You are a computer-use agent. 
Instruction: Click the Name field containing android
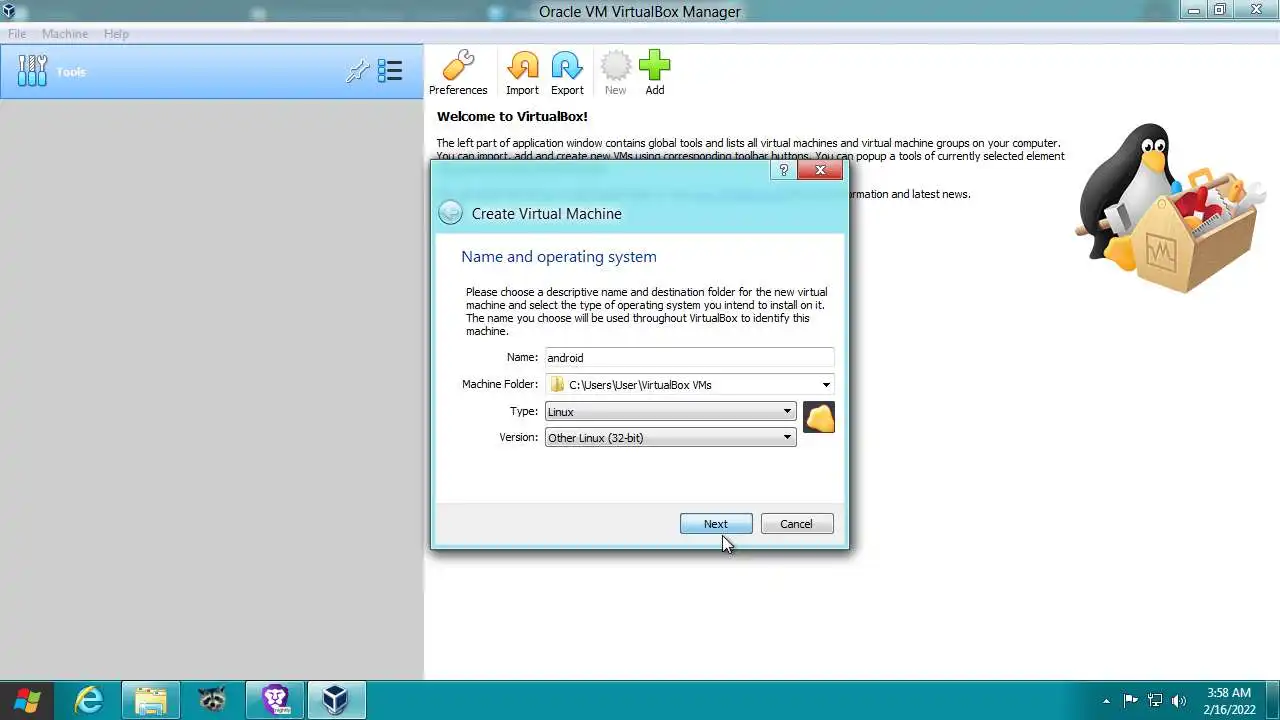[x=689, y=358]
